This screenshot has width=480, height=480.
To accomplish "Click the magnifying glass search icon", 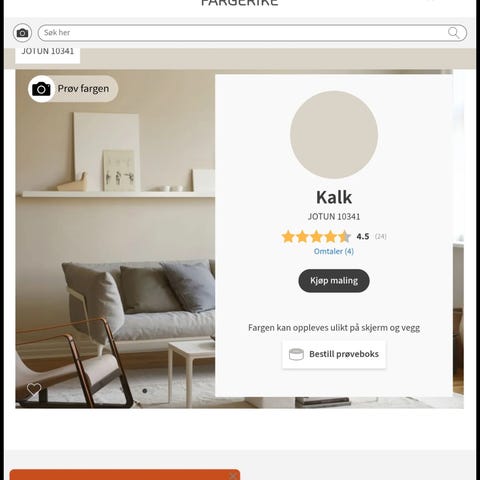I will pyautogui.click(x=453, y=33).
